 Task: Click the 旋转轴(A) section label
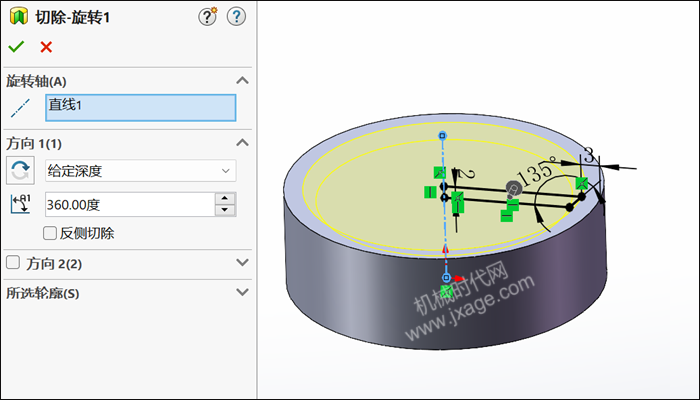pos(36,82)
